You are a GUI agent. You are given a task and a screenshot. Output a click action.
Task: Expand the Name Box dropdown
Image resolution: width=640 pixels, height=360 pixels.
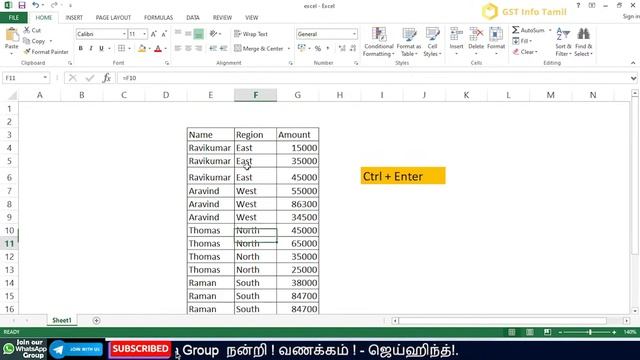45,78
